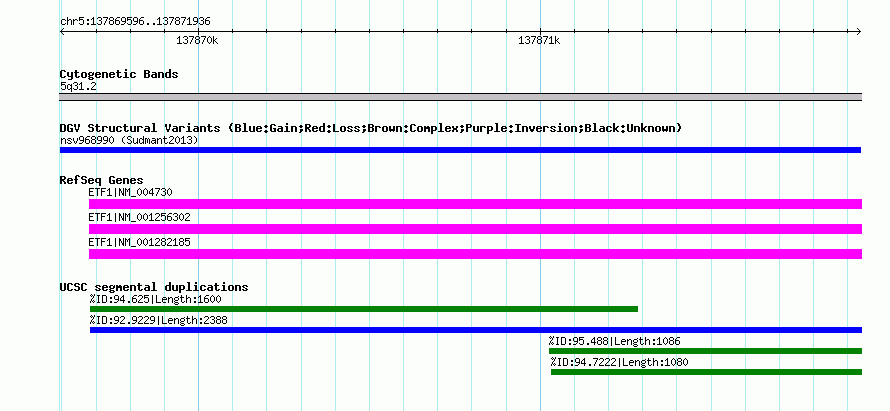Click the %ID:95.488|Length:1086 duplication label
The width and height of the screenshot is (890, 411).
614,341
